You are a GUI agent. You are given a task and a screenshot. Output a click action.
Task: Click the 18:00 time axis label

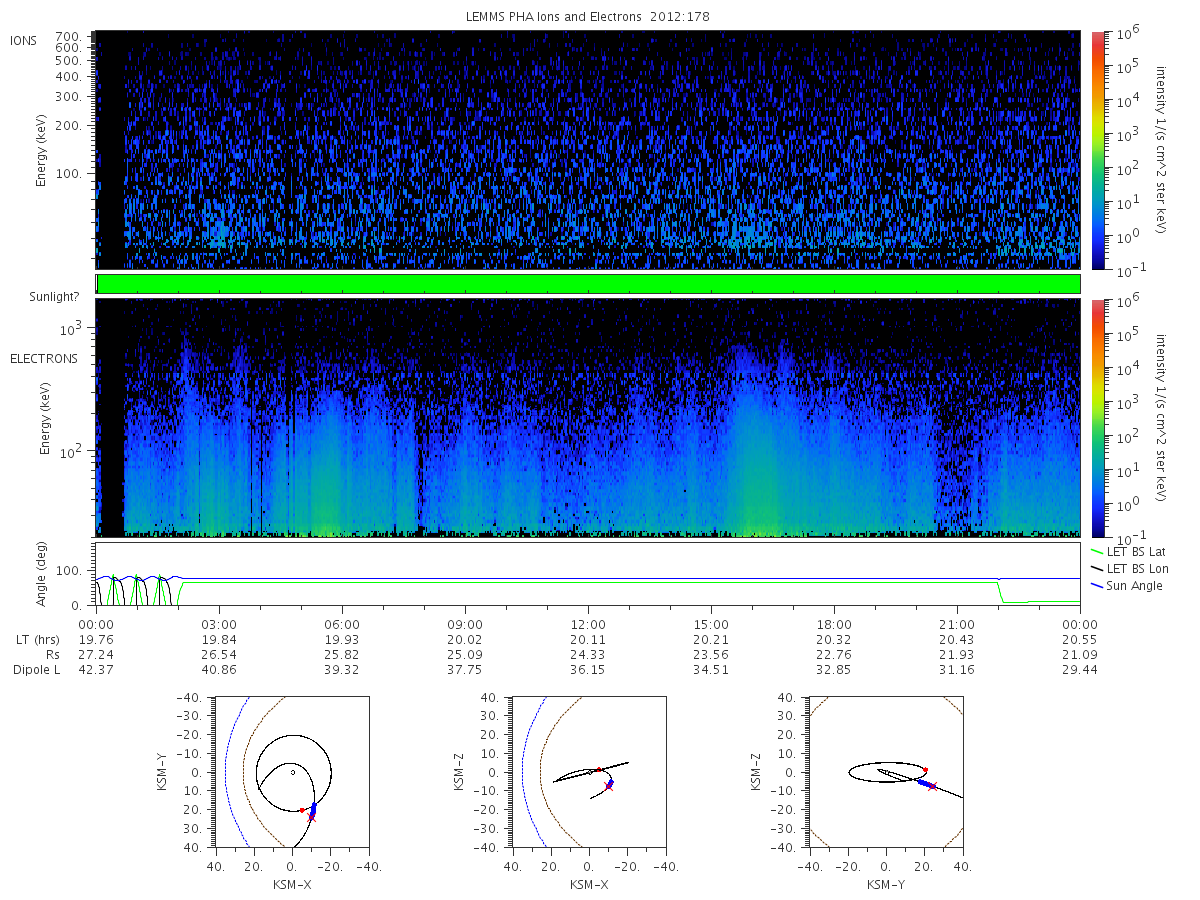(x=834, y=623)
